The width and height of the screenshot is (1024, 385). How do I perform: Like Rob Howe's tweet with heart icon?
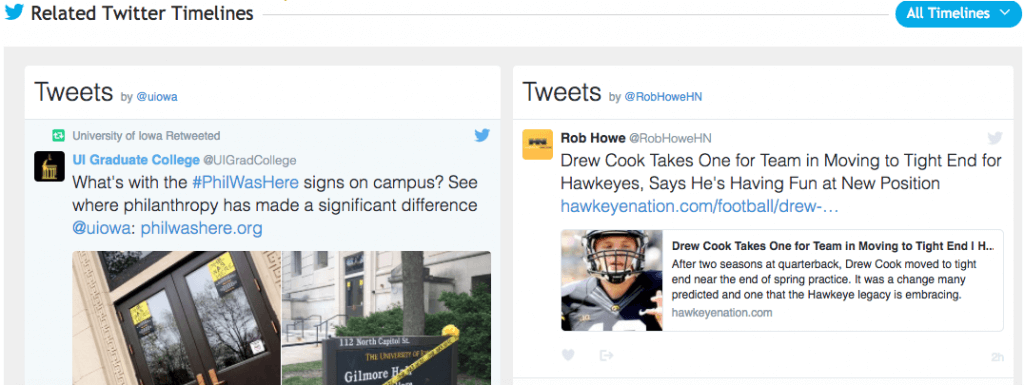568,355
